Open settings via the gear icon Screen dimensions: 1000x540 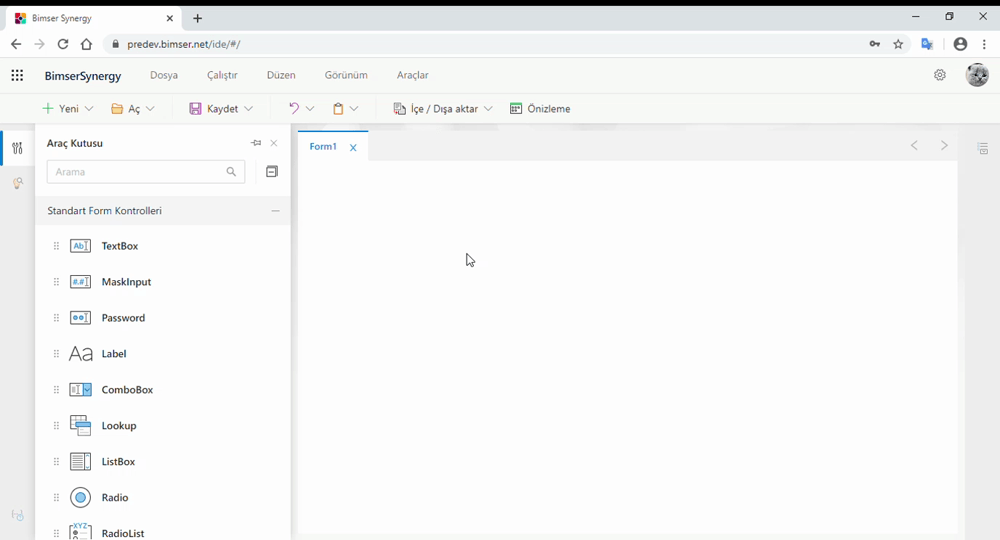pos(940,75)
